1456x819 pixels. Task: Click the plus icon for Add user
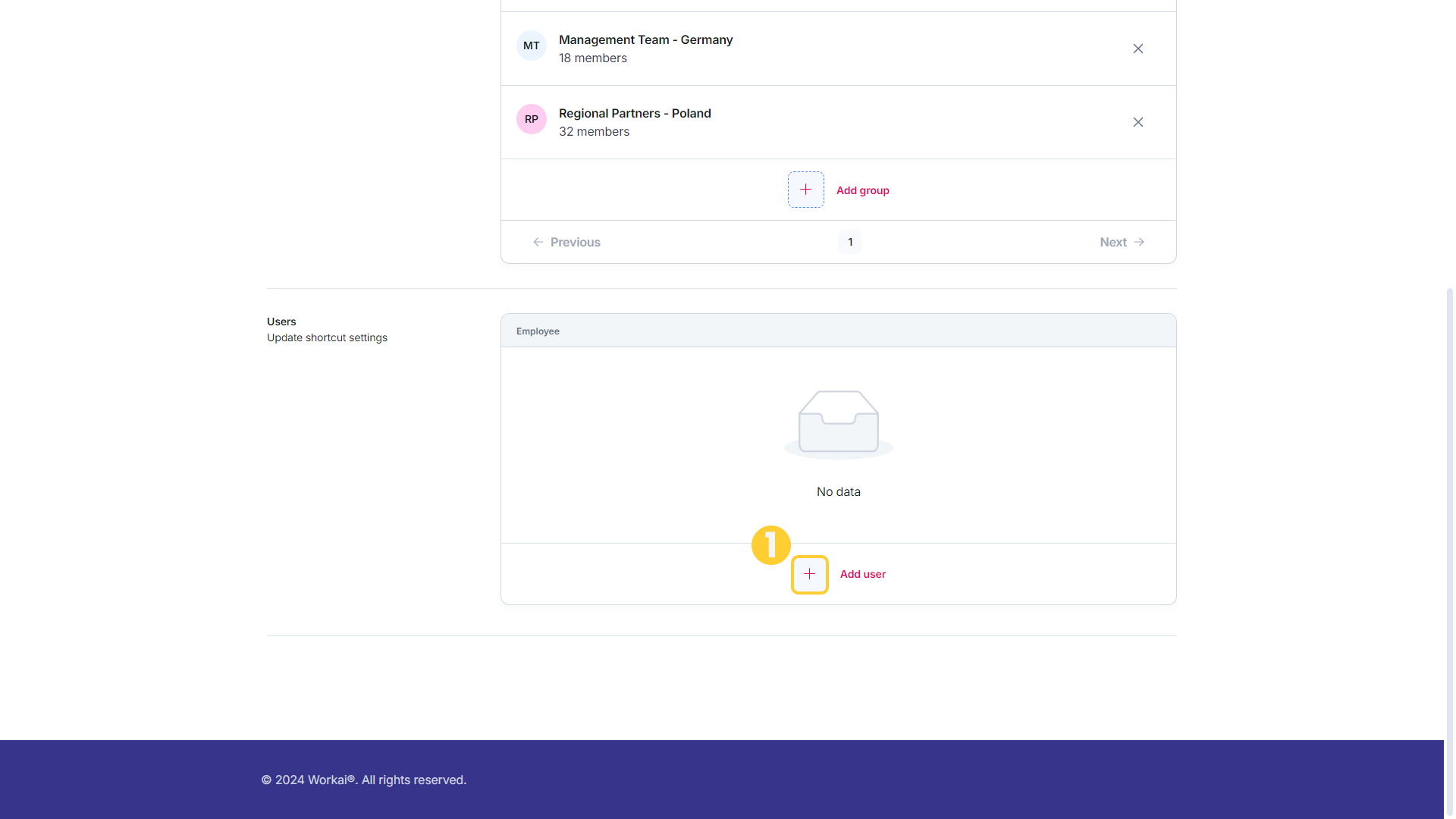809,574
